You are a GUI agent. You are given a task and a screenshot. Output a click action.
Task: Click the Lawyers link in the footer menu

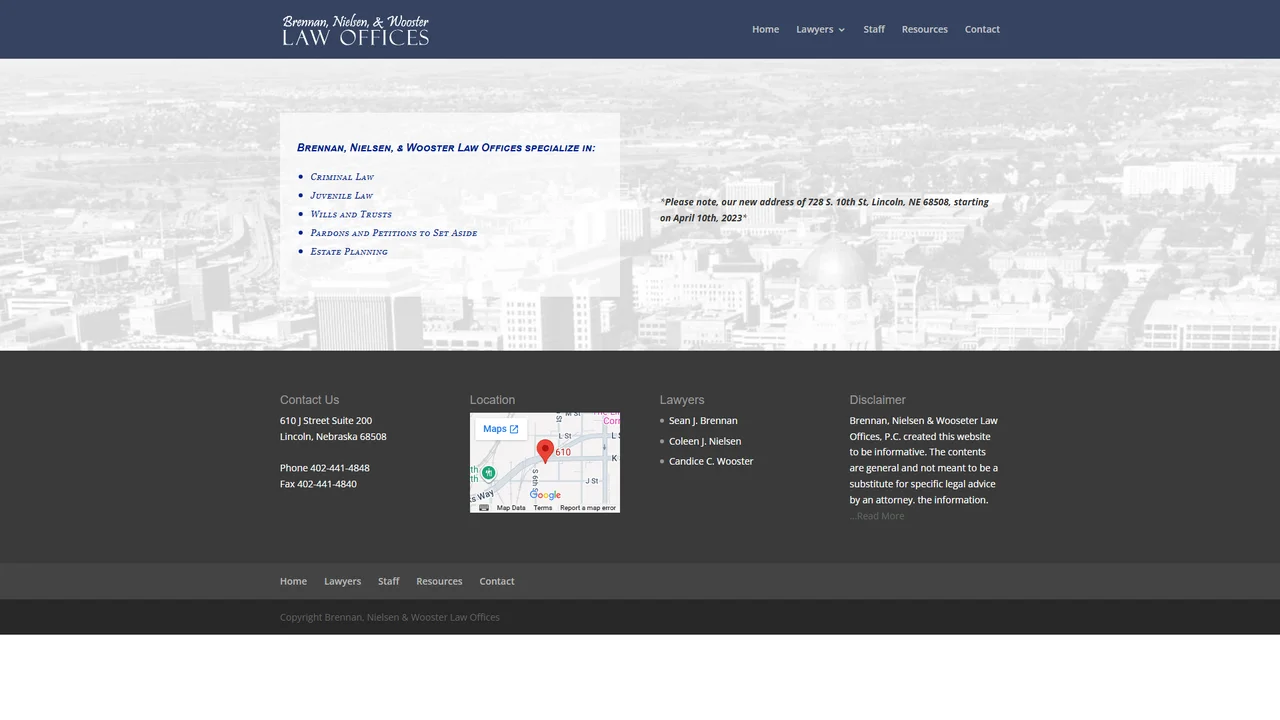click(342, 581)
